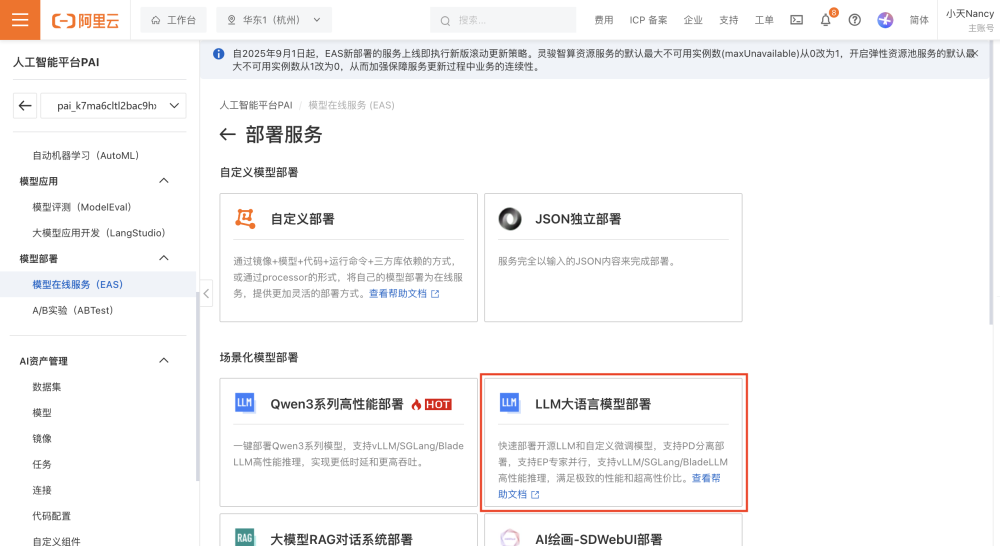Collapse the sidebar with the handle arrow

pyautogui.click(x=206, y=294)
